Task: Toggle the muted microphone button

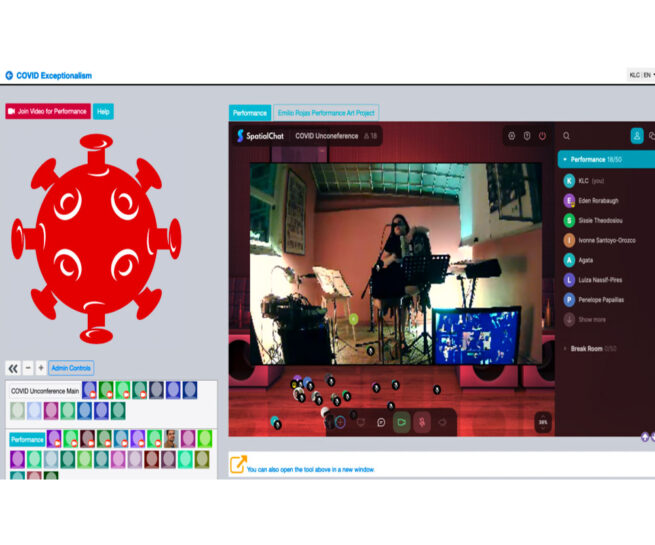Action: coord(422,422)
